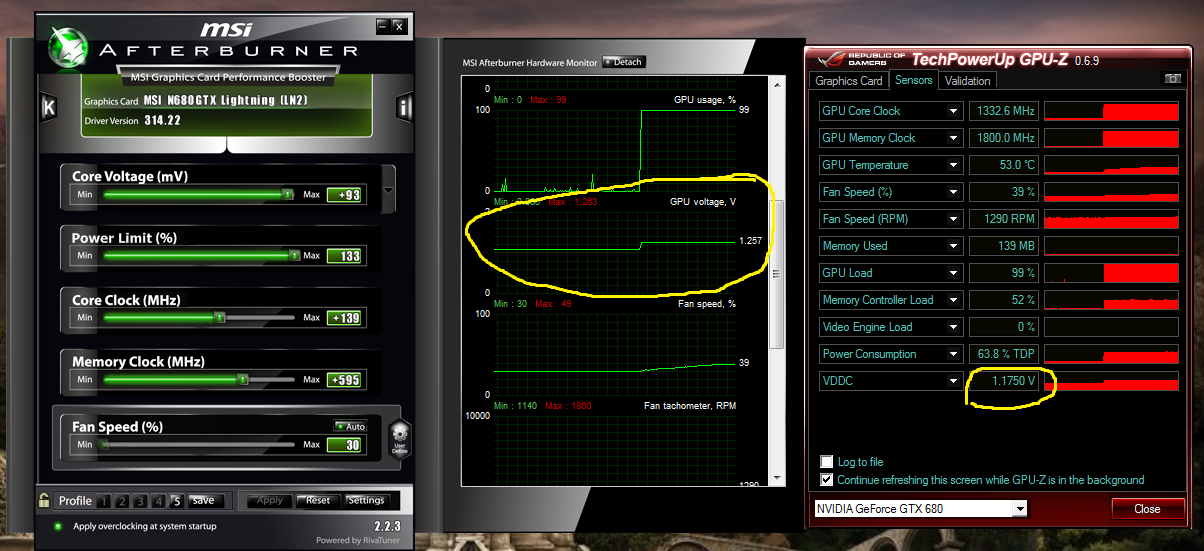This screenshot has height=551, width=1204.
Task: Click the GPU-Z Close button
Action: 1147,509
